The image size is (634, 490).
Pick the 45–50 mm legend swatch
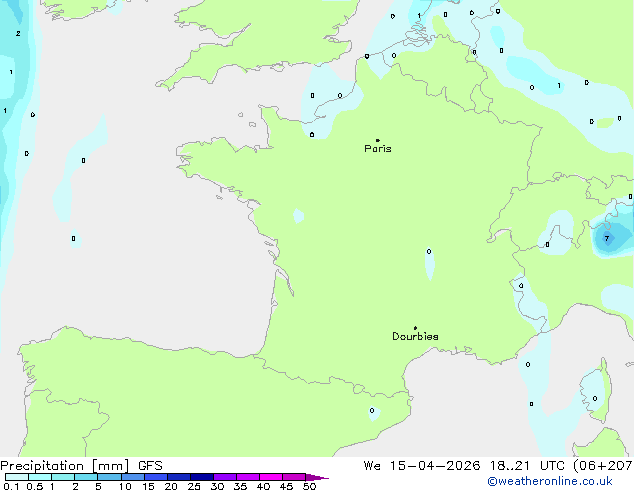point(294,477)
